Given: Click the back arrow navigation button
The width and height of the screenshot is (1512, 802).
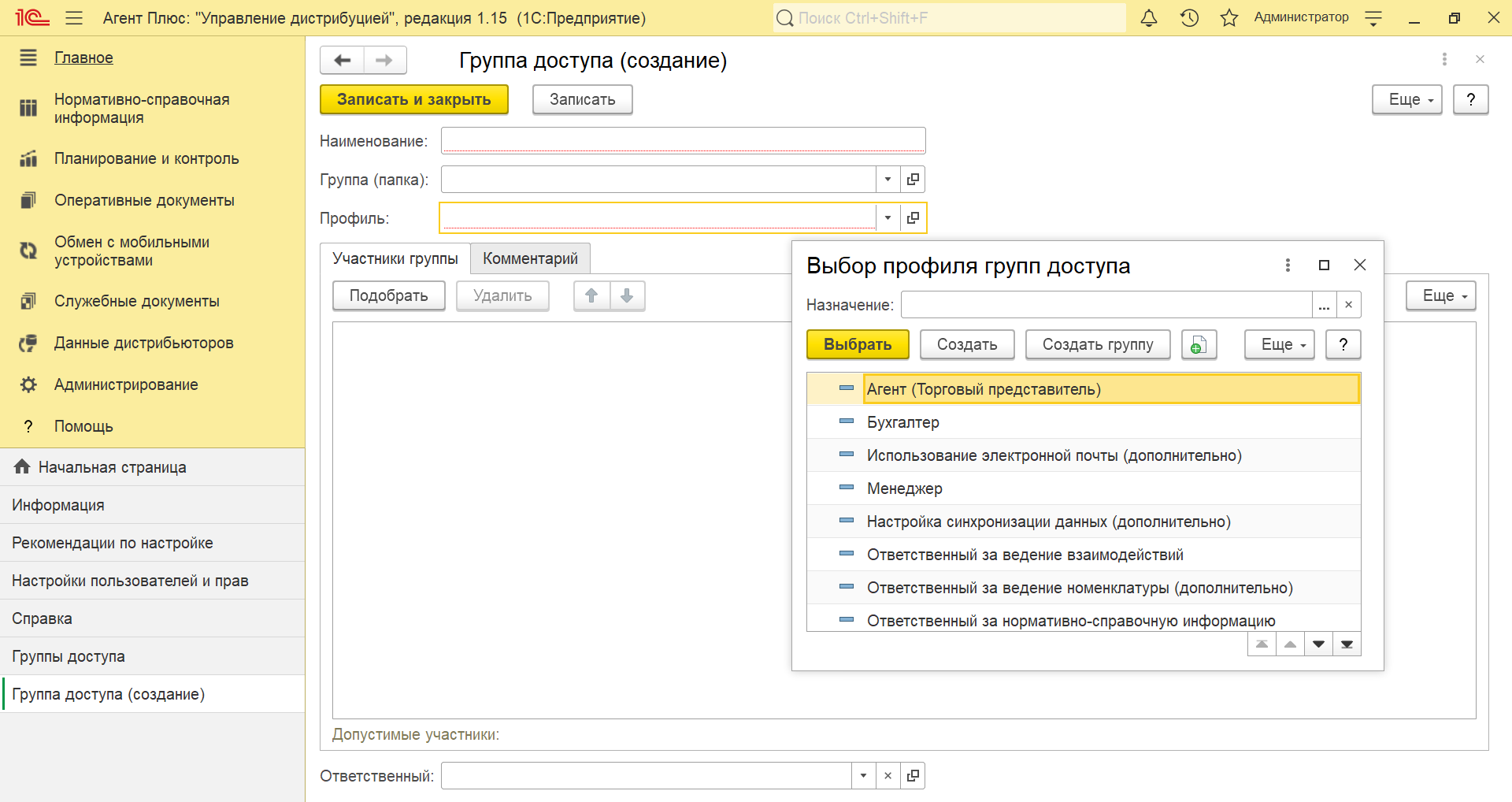Looking at the screenshot, I should pos(343,60).
